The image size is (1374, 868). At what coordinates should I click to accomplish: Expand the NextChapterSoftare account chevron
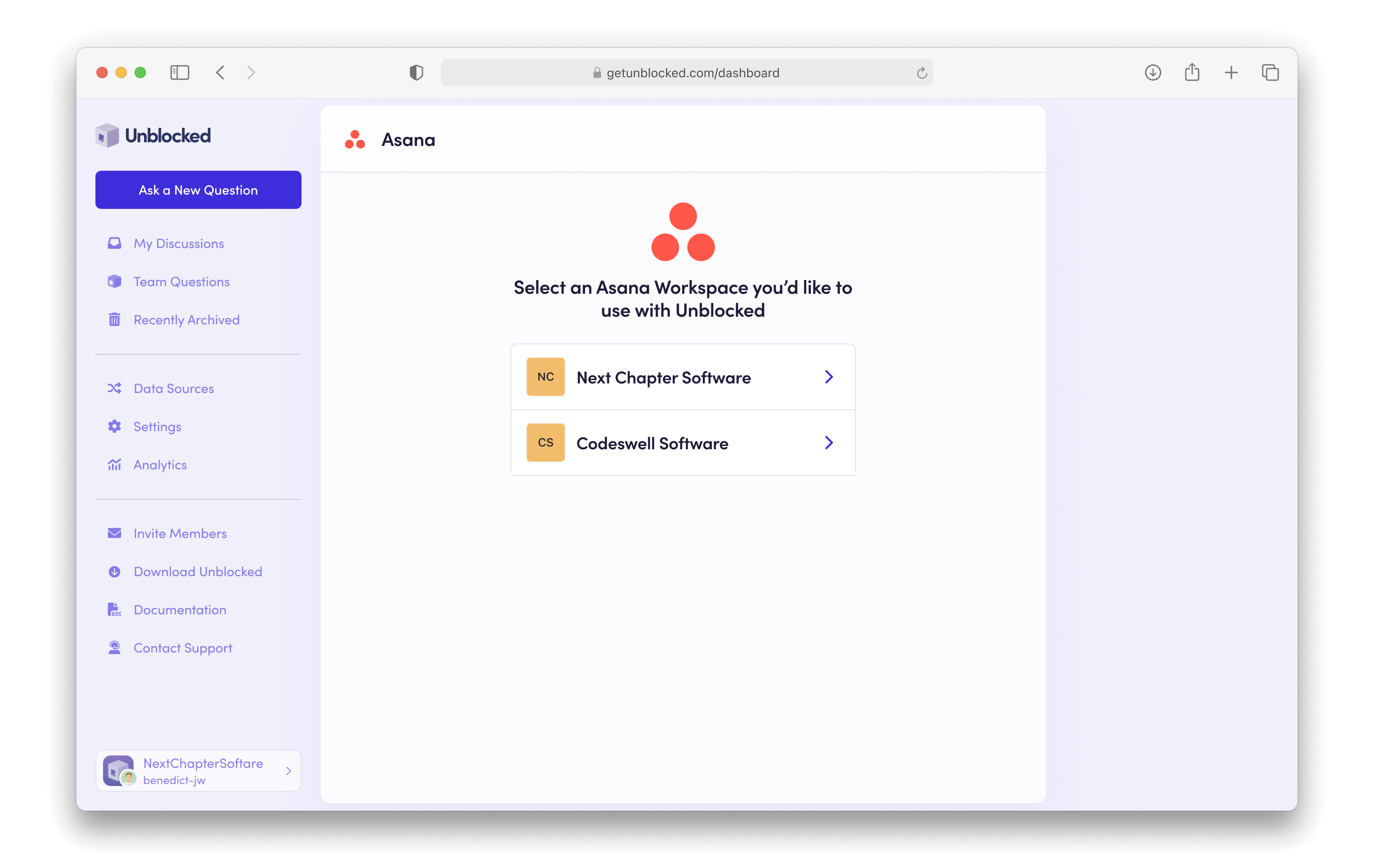click(x=289, y=771)
